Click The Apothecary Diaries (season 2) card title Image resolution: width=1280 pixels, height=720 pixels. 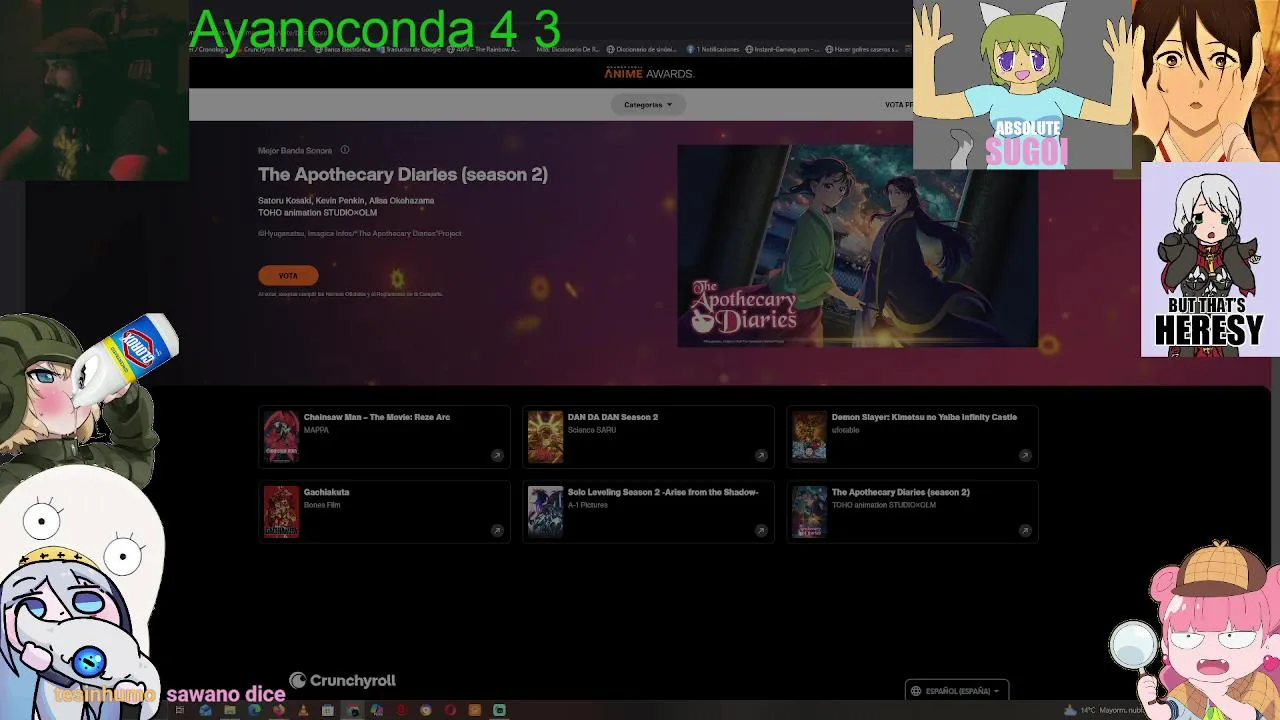coord(901,492)
